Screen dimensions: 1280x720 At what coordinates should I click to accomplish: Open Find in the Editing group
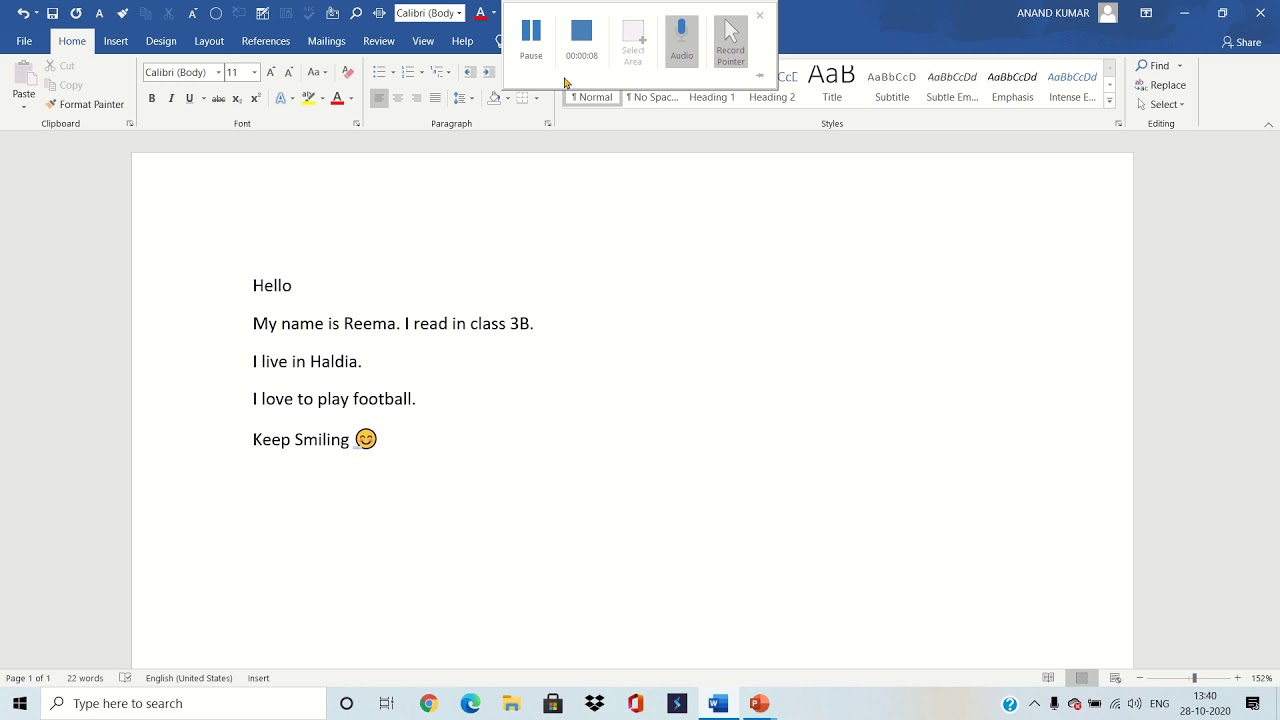(x=1153, y=66)
